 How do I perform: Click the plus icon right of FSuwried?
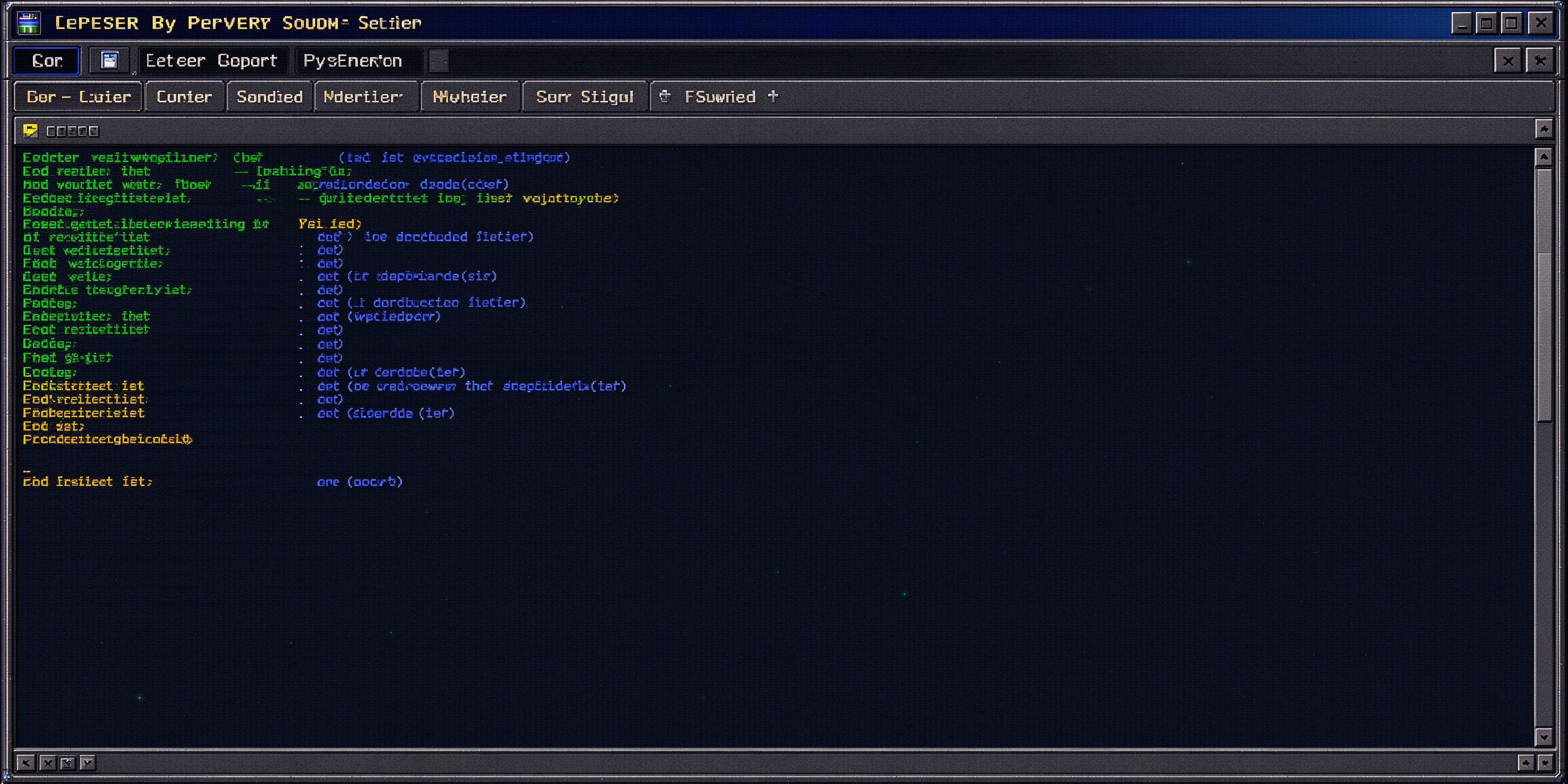click(x=773, y=96)
